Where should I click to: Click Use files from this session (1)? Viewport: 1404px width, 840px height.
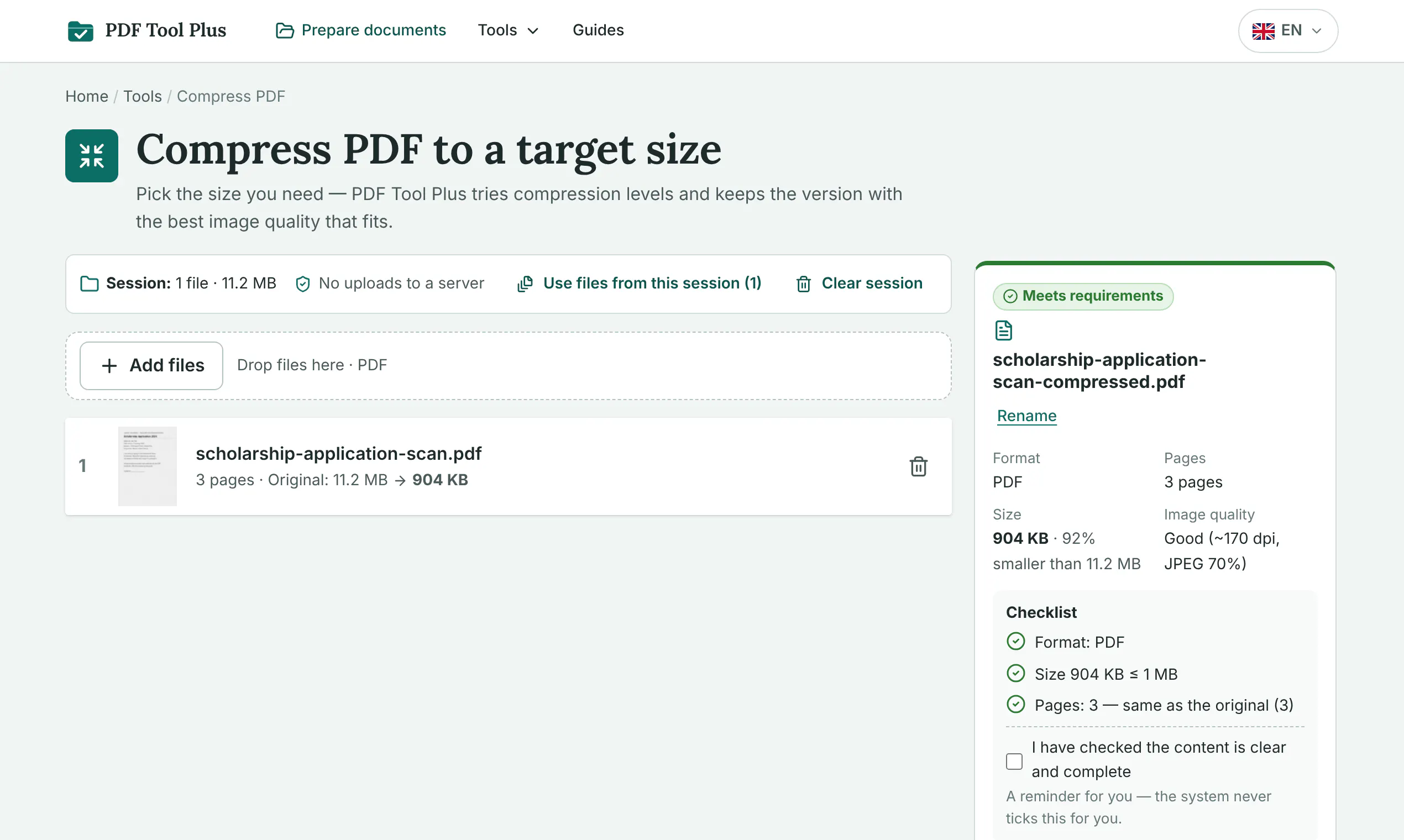pyautogui.click(x=639, y=283)
